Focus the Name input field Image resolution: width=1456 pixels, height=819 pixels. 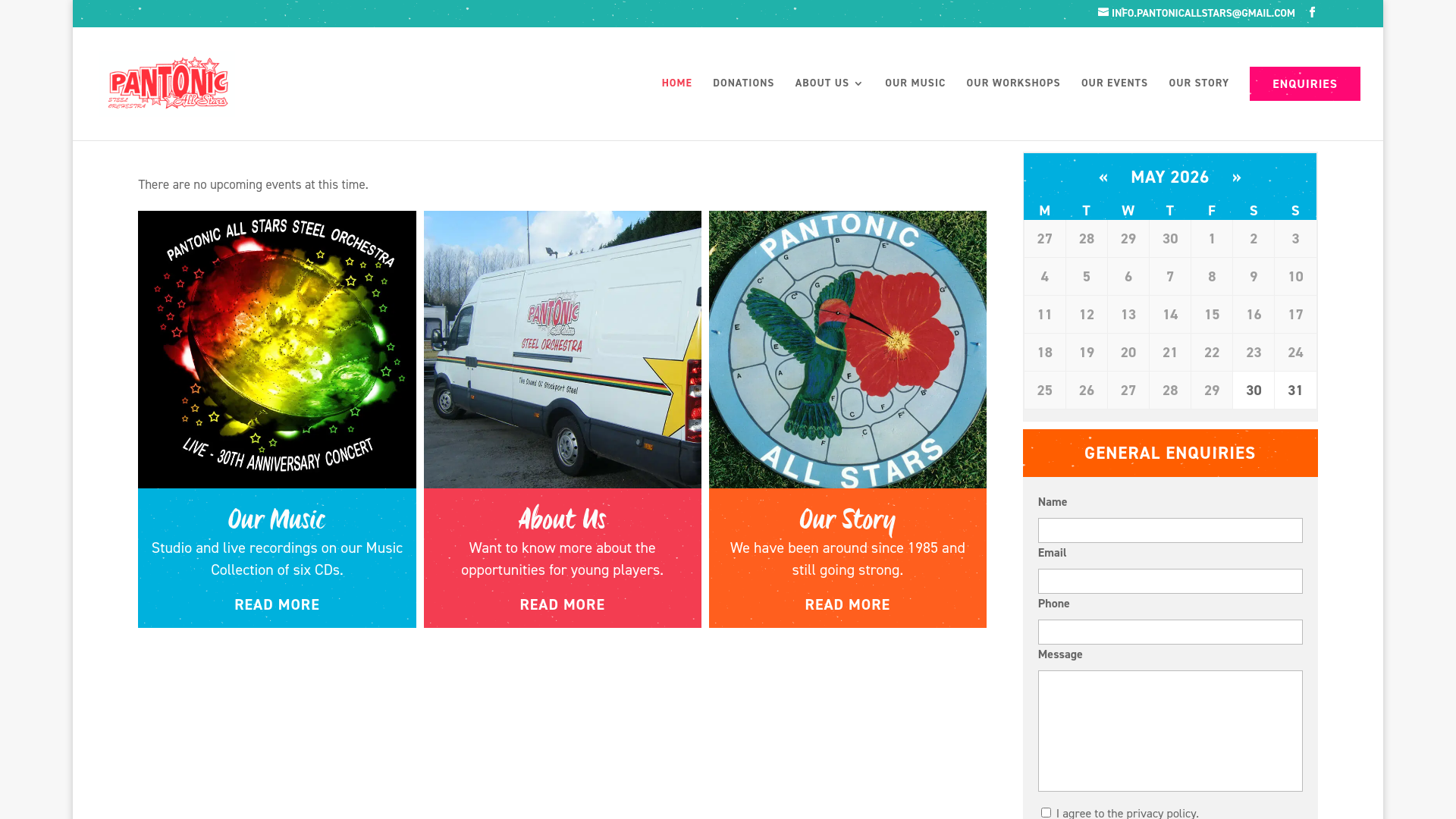coord(1170,530)
